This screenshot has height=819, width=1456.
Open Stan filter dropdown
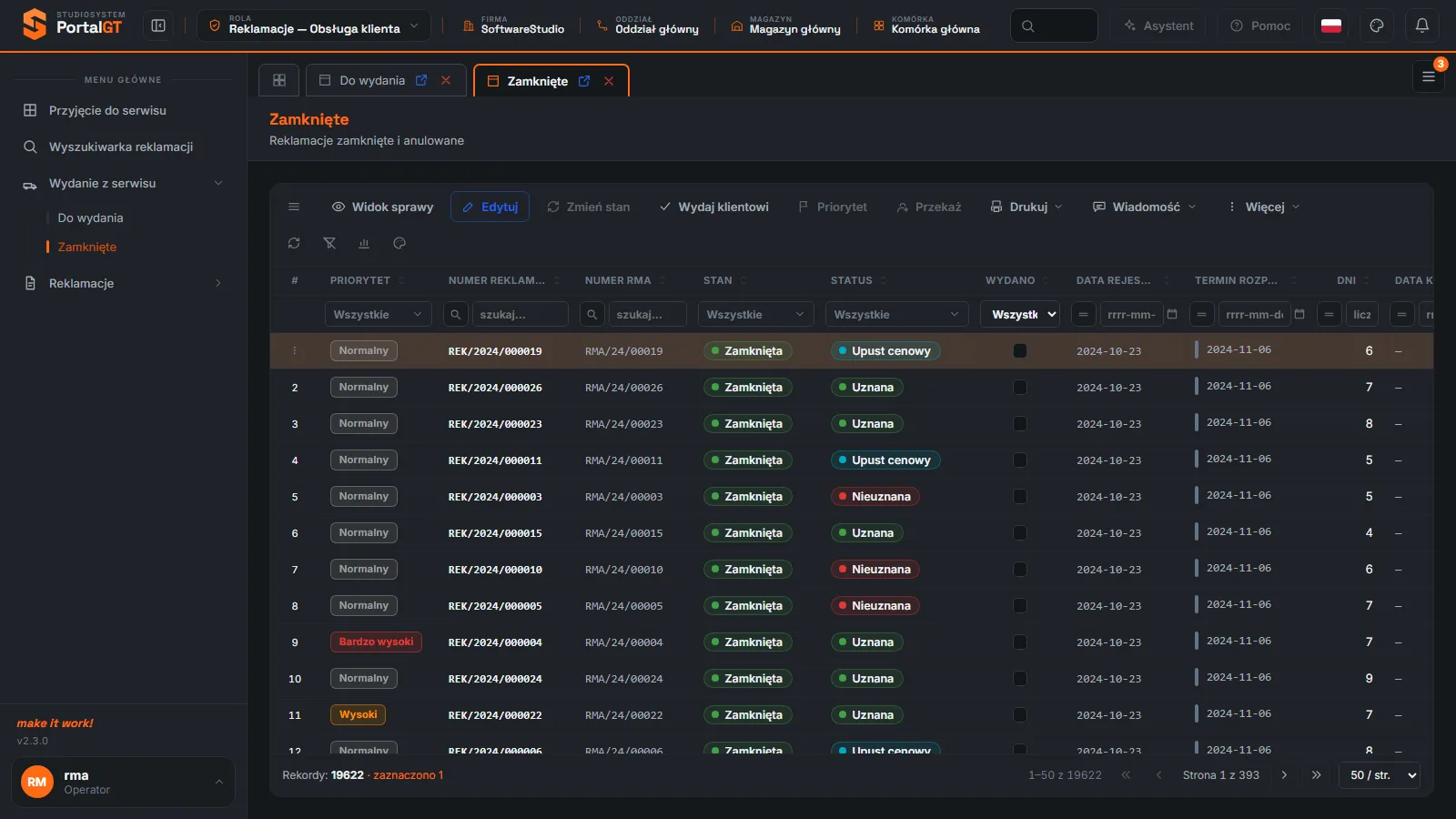click(755, 314)
